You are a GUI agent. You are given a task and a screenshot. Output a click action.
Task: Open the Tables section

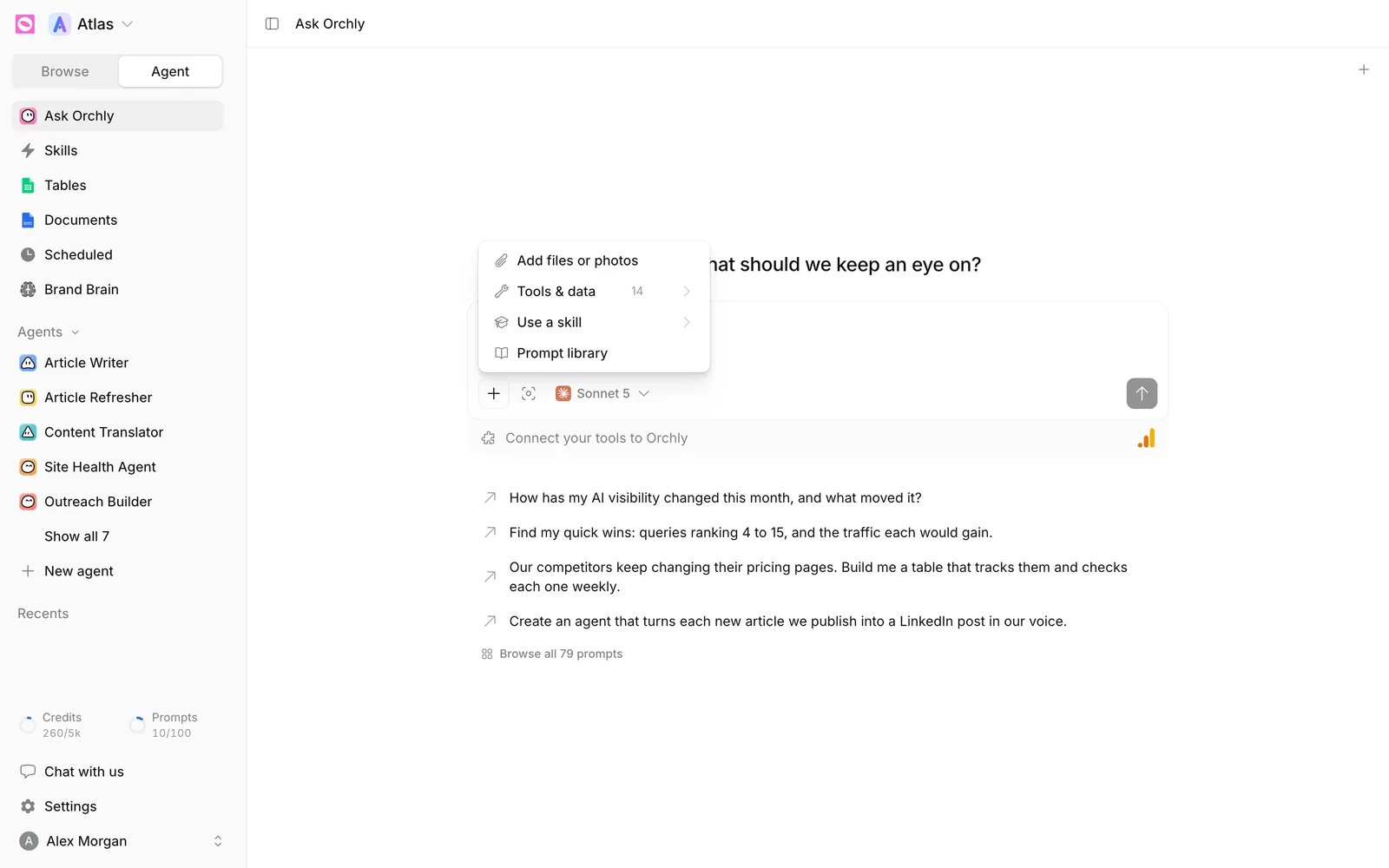coord(118,186)
